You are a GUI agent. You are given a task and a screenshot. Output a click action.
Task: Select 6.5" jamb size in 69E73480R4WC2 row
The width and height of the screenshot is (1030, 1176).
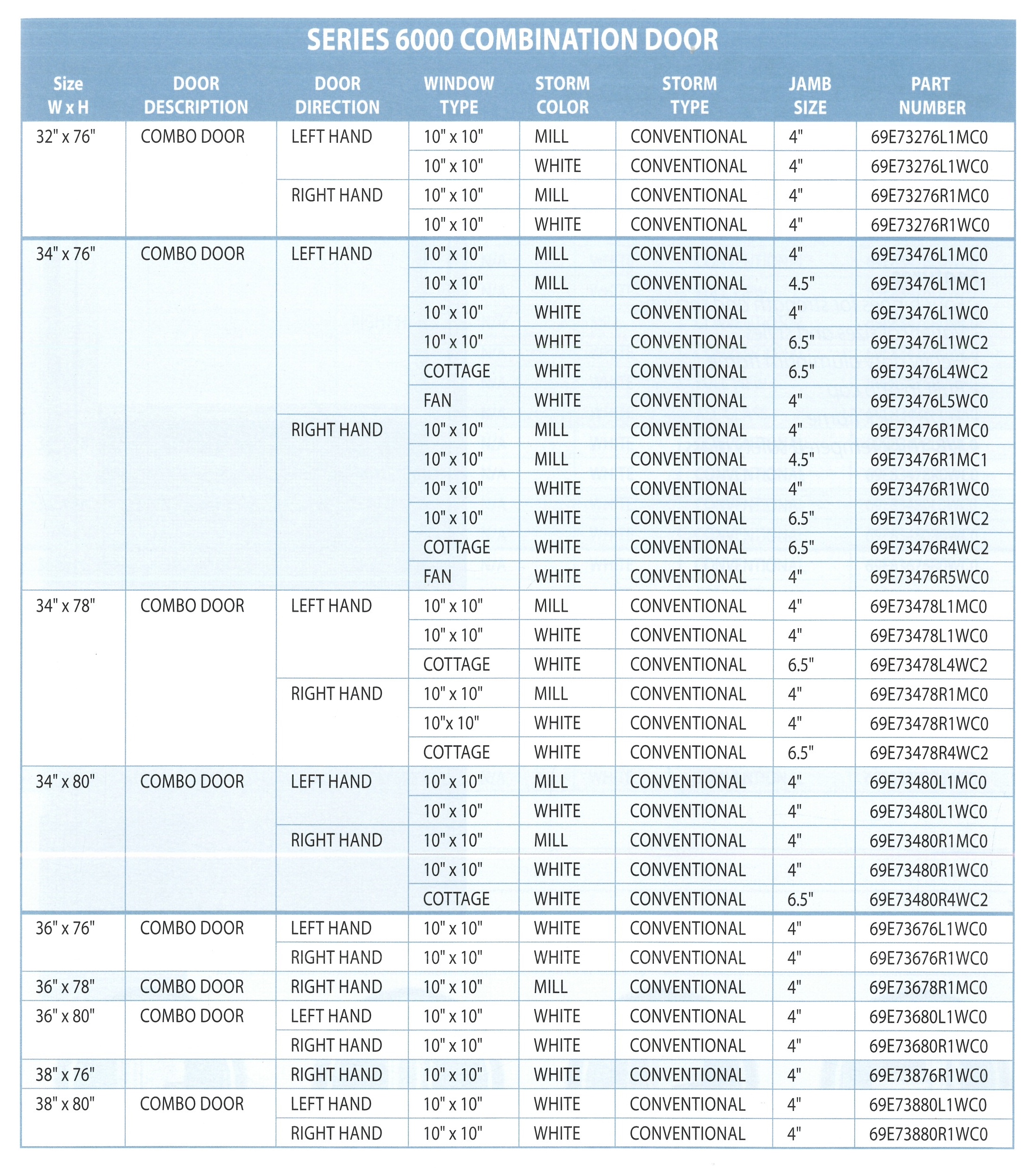pos(801,899)
